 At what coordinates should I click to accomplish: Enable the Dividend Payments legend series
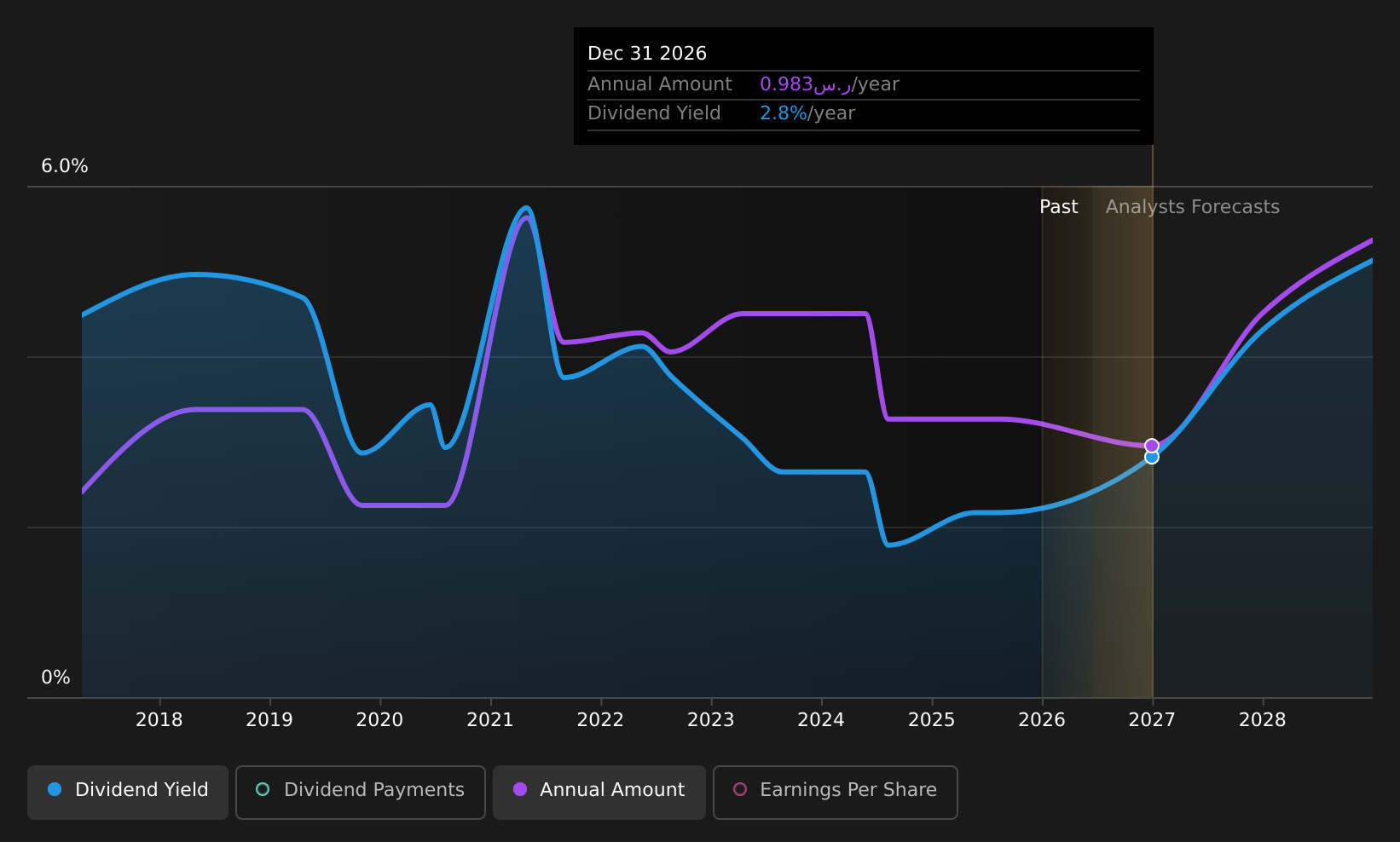(361, 792)
